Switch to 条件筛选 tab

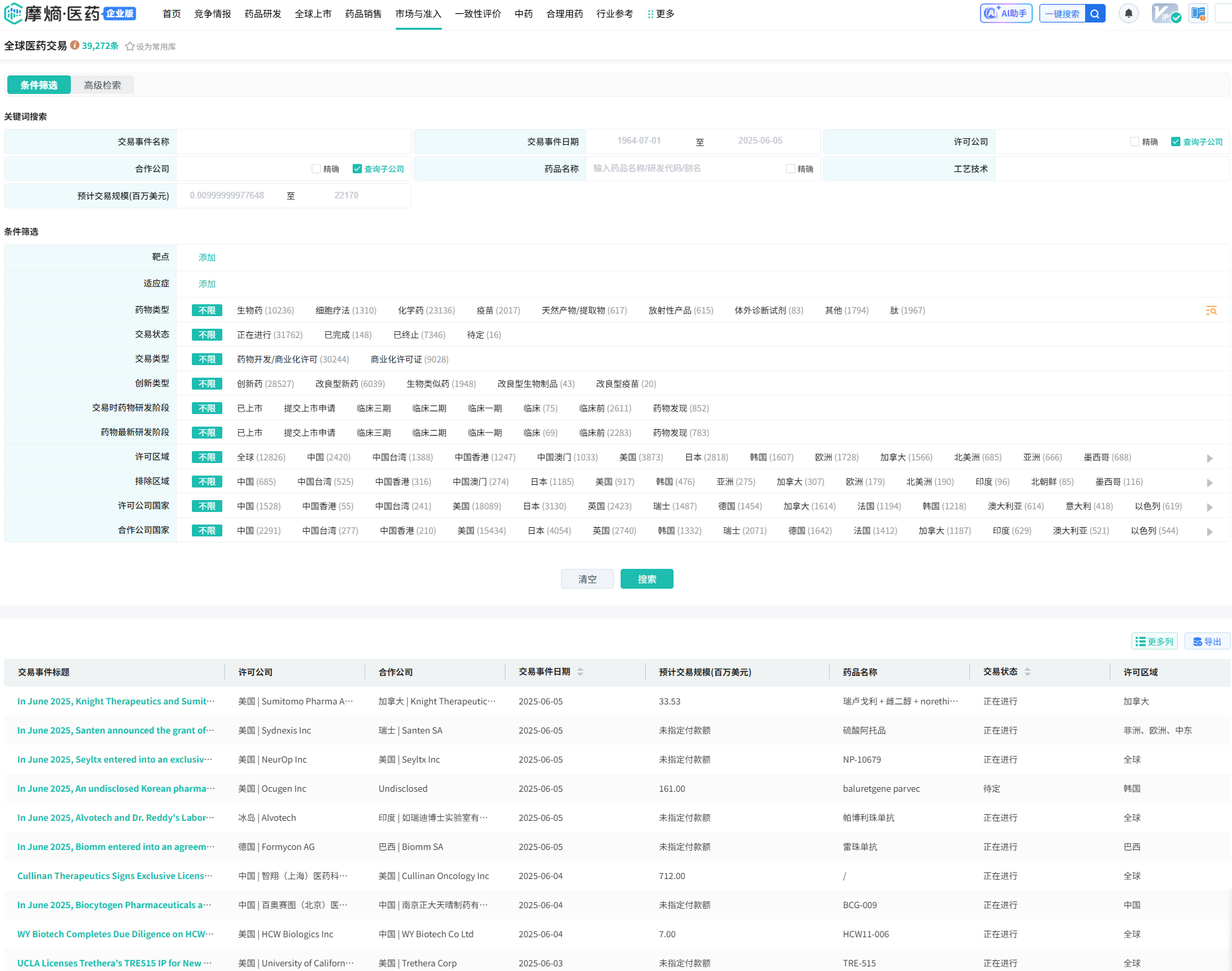tap(39, 85)
